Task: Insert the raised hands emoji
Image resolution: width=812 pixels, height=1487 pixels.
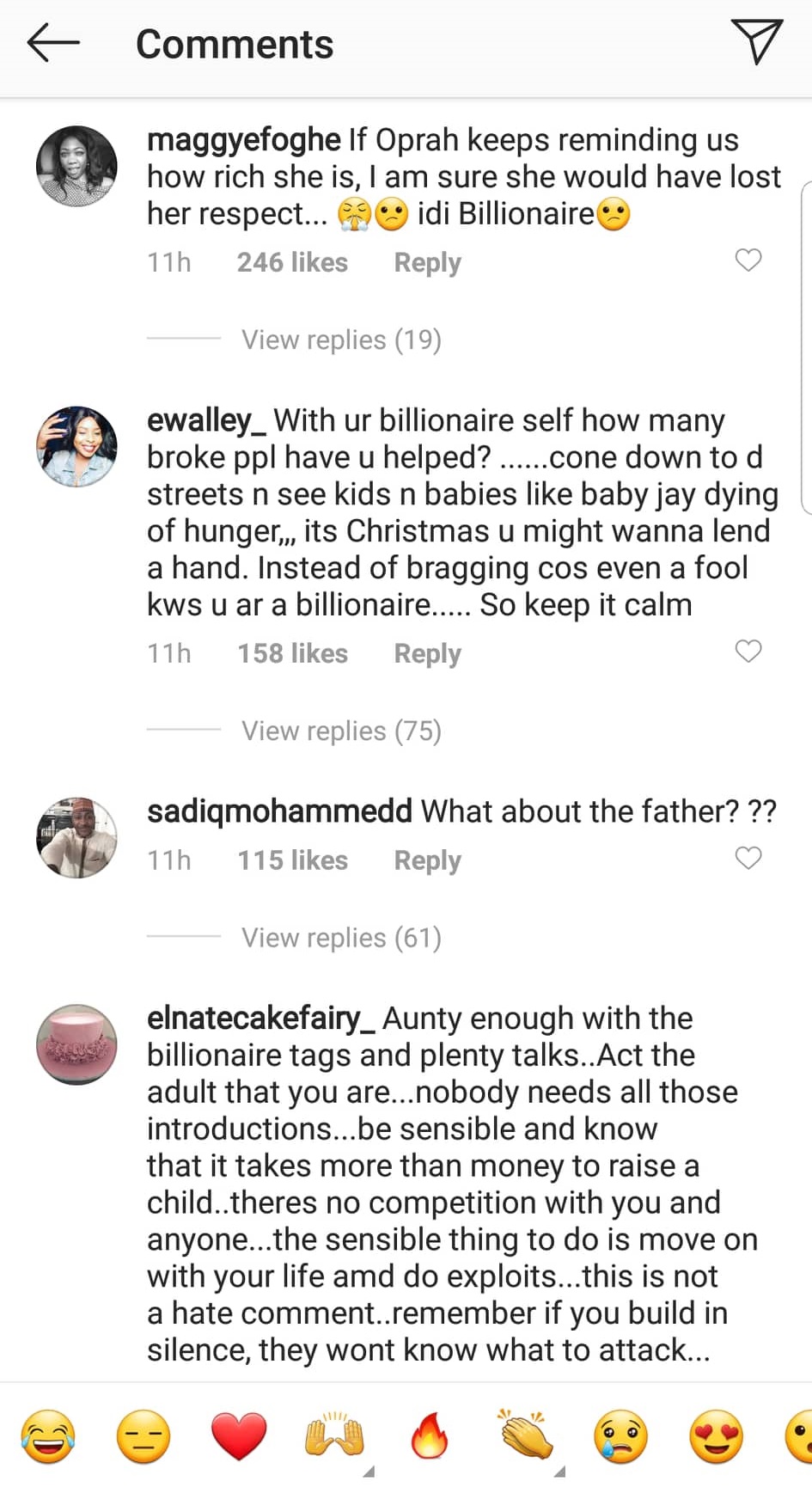Action: [x=334, y=1436]
